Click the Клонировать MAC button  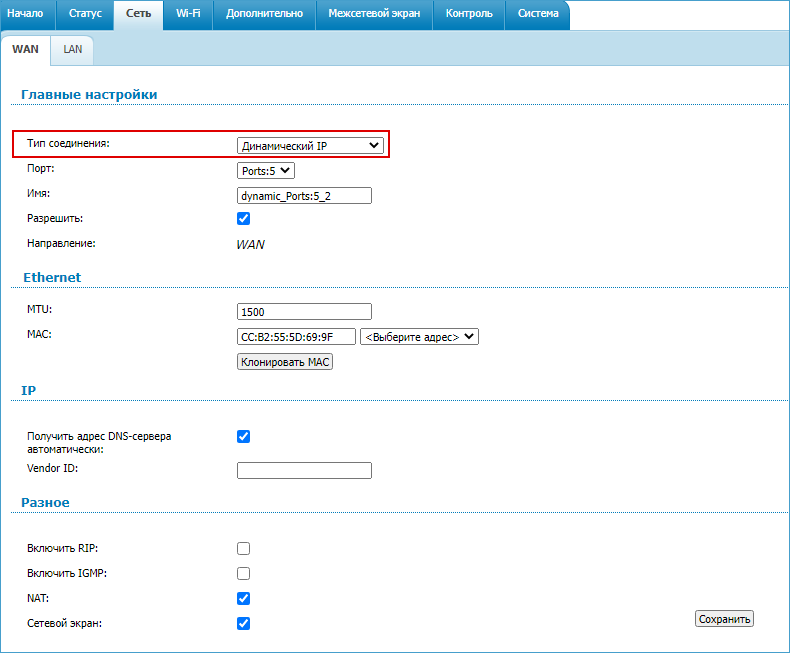pyautogui.click(x=285, y=362)
